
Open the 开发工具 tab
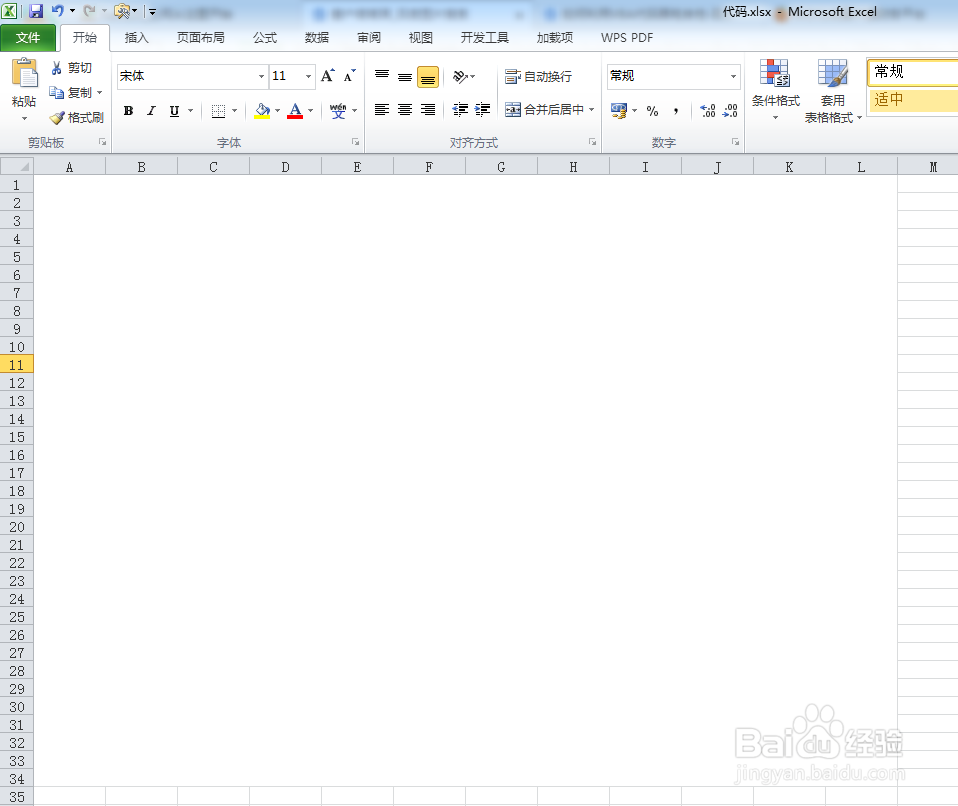pyautogui.click(x=484, y=38)
